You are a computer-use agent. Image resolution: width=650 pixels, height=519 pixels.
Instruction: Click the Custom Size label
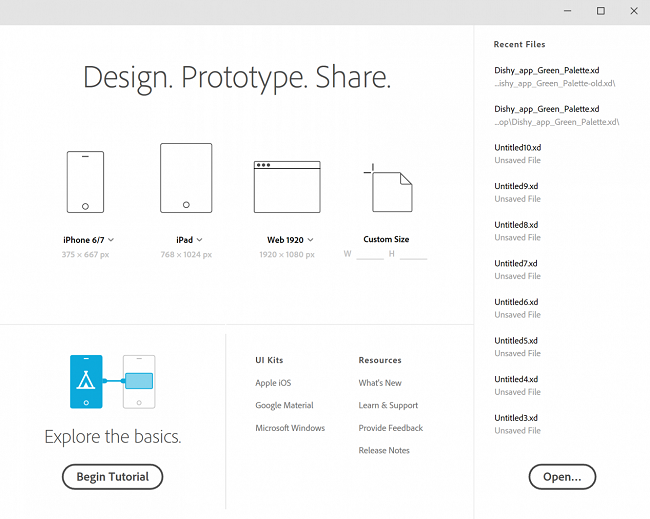386,239
